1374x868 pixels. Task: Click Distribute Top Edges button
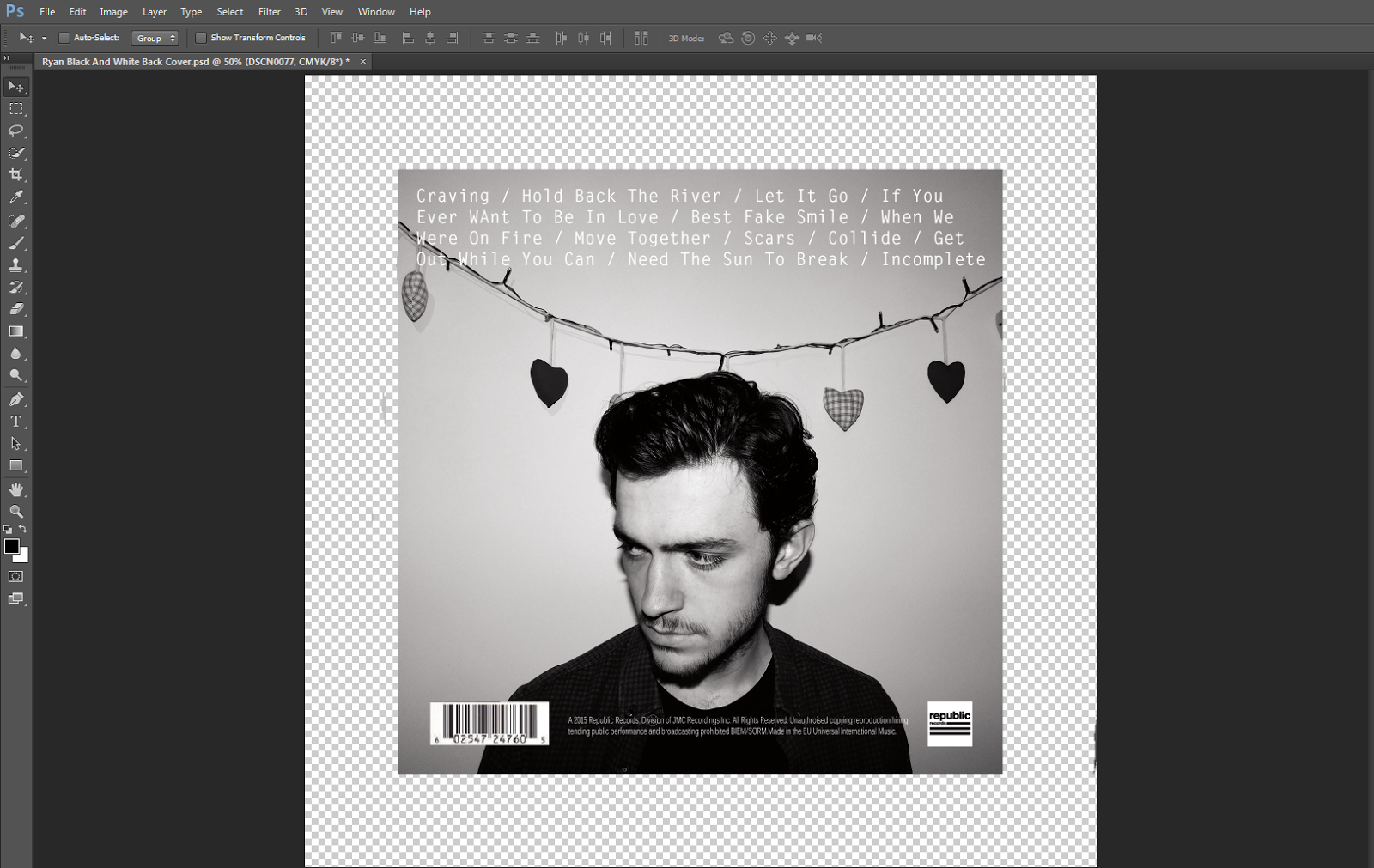[x=489, y=38]
